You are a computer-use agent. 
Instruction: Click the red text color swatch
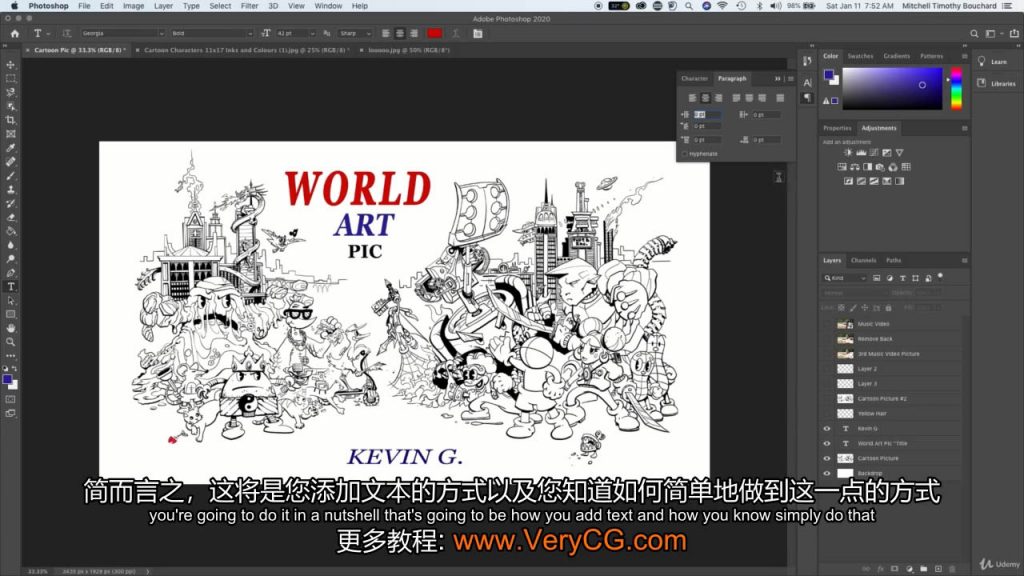coord(434,33)
